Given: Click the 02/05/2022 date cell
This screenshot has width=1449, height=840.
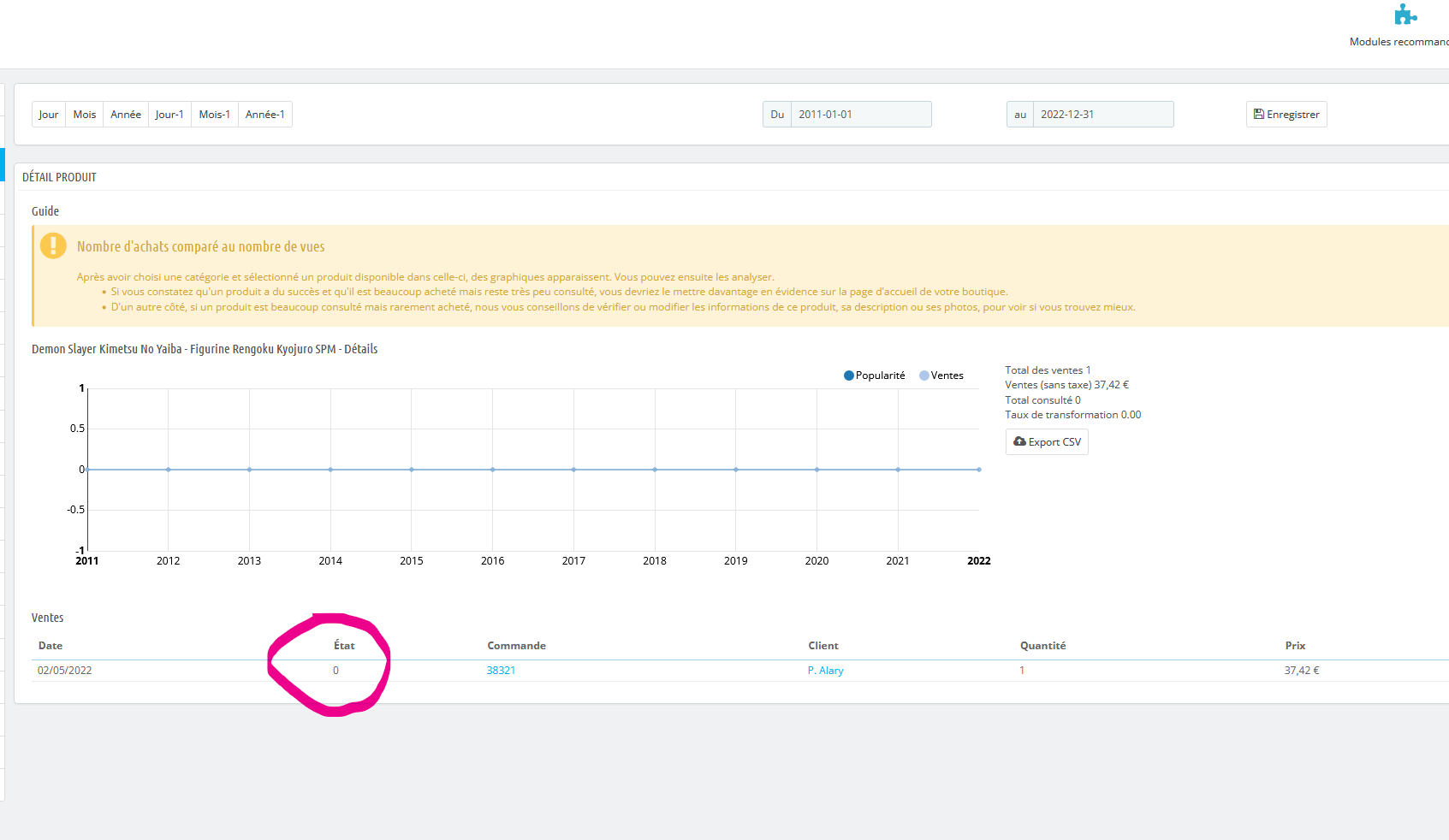Looking at the screenshot, I should 64,671.
